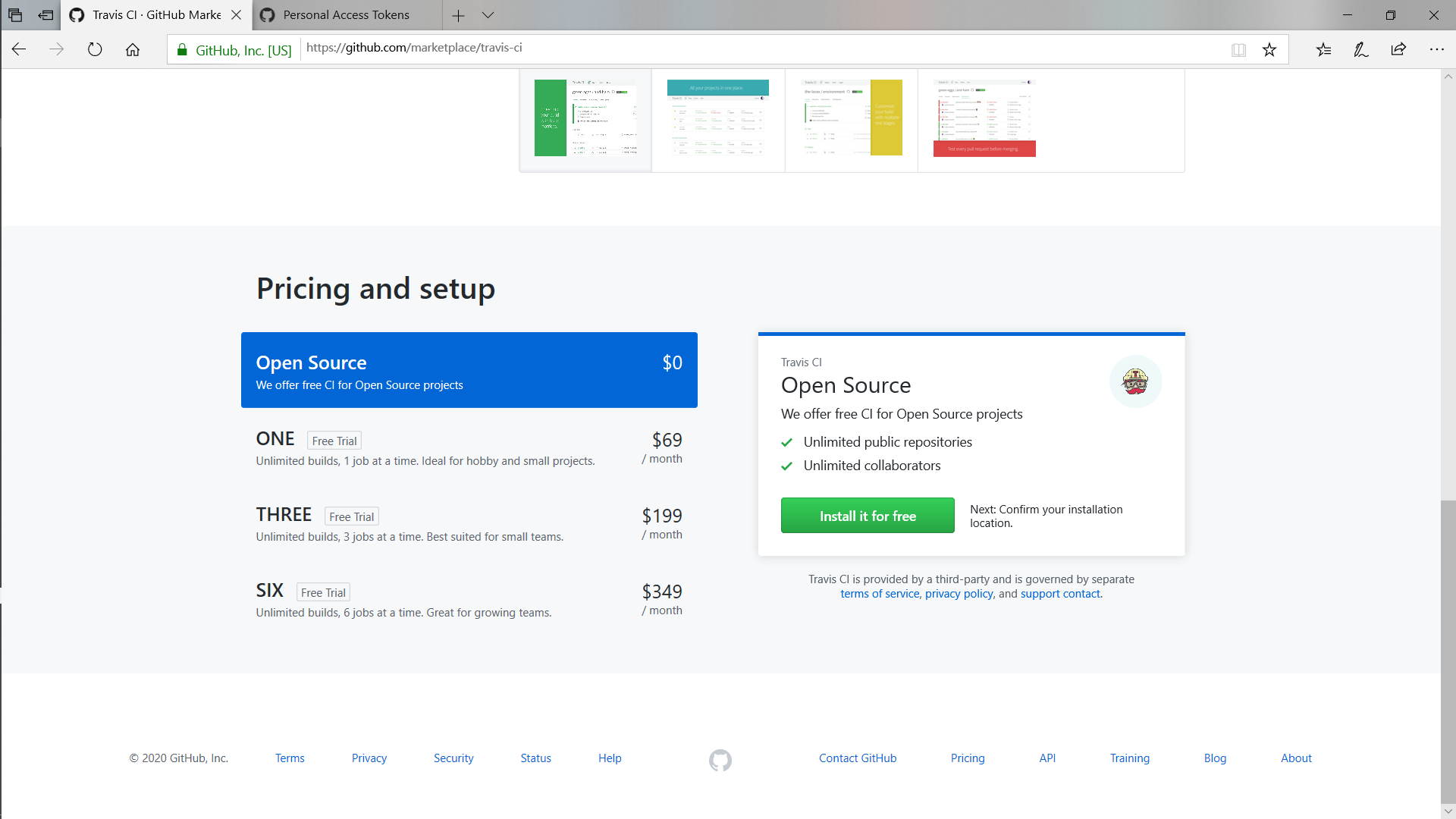Switch to Personal Access Tokens tab
This screenshot has height=819, width=1456.
(x=346, y=15)
